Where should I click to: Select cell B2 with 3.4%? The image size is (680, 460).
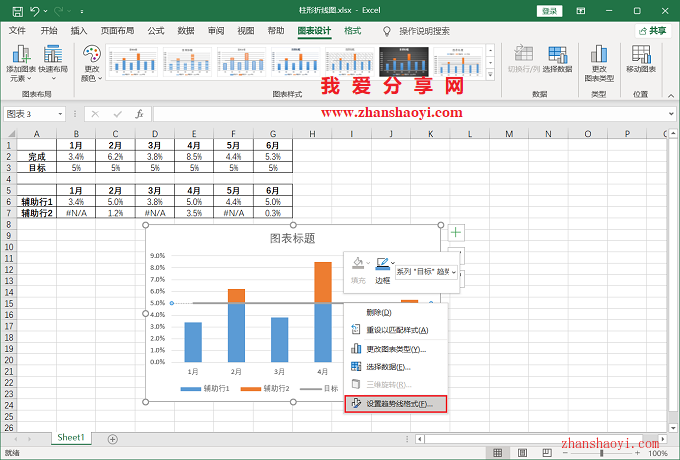click(x=76, y=157)
